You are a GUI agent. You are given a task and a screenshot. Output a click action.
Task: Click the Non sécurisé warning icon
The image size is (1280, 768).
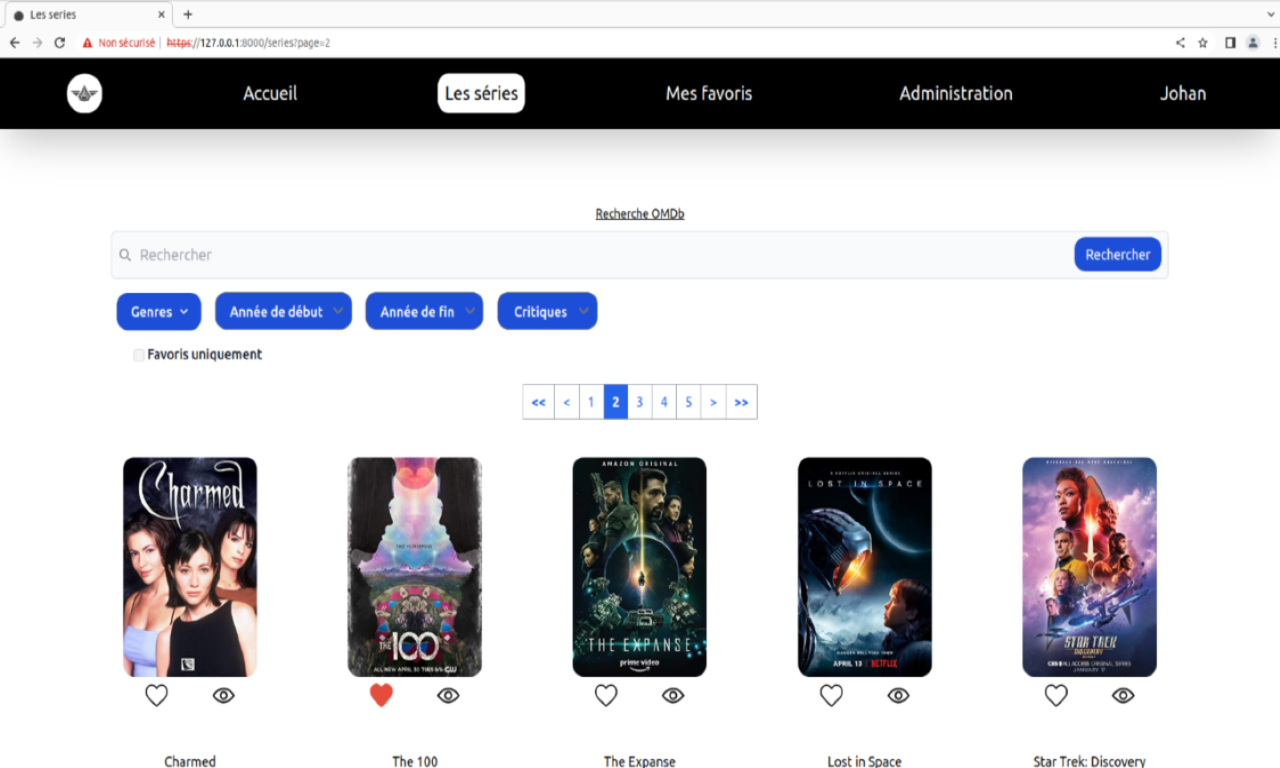tap(88, 43)
